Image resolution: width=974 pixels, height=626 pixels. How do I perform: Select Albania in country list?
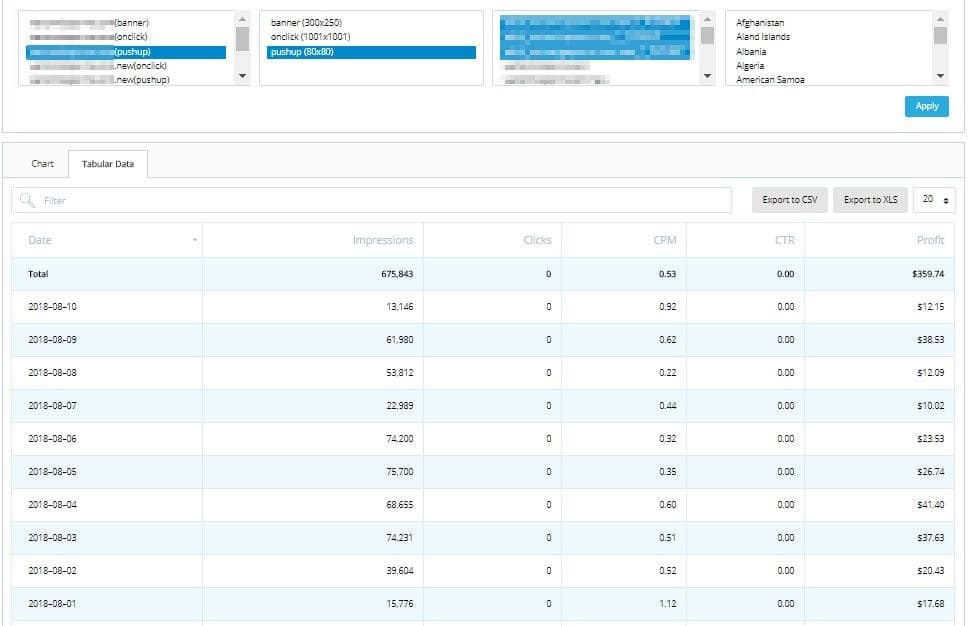pos(751,52)
